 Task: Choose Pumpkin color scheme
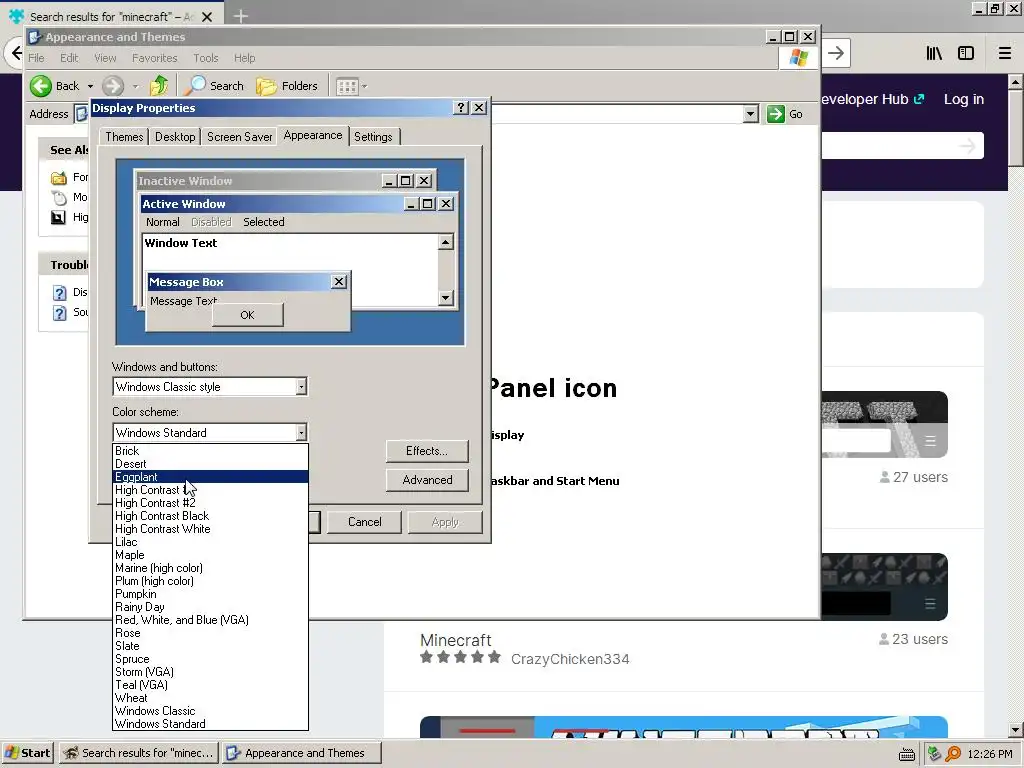pos(210,594)
